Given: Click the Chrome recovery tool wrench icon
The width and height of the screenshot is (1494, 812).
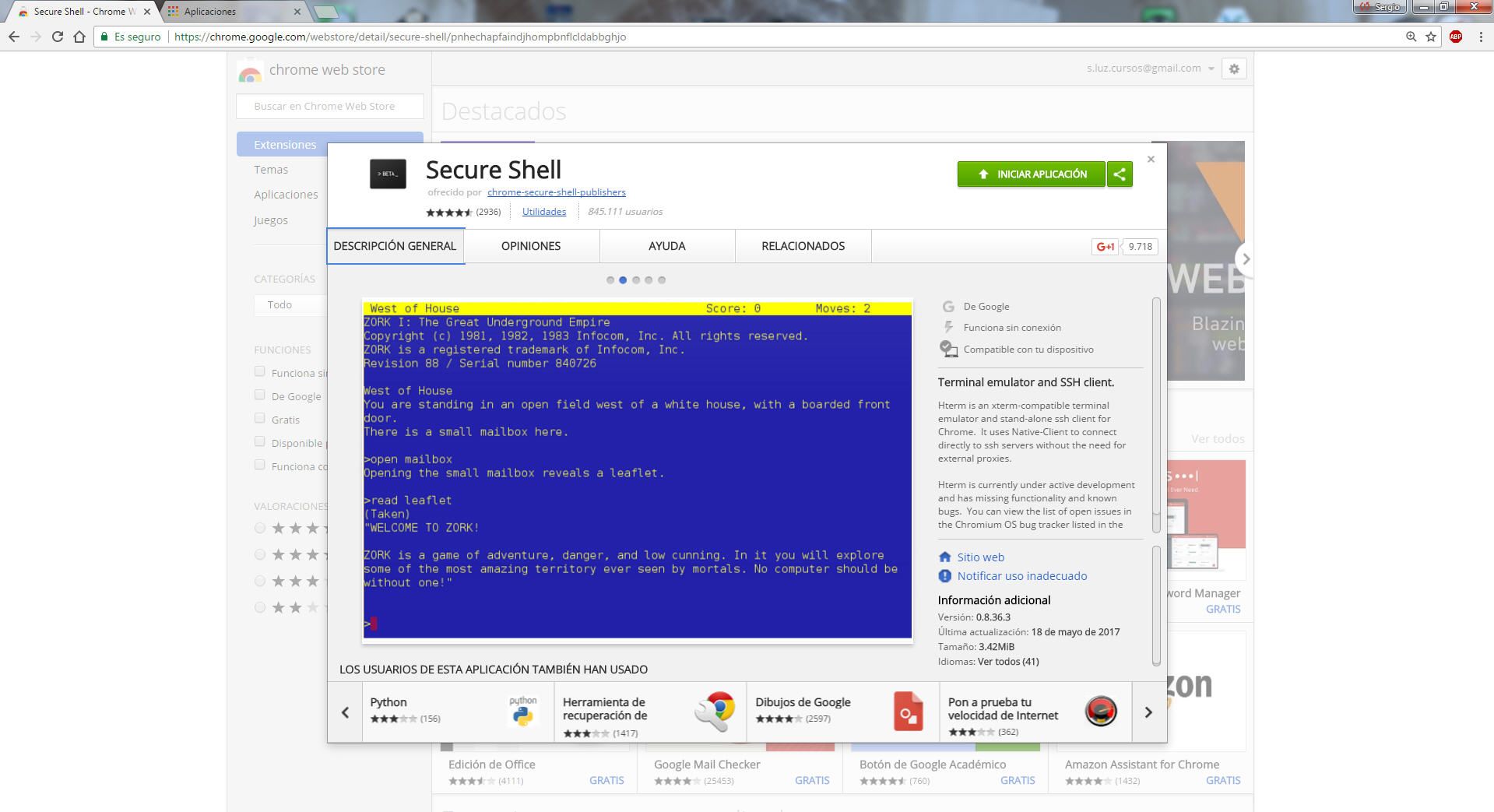Looking at the screenshot, I should 715,711.
